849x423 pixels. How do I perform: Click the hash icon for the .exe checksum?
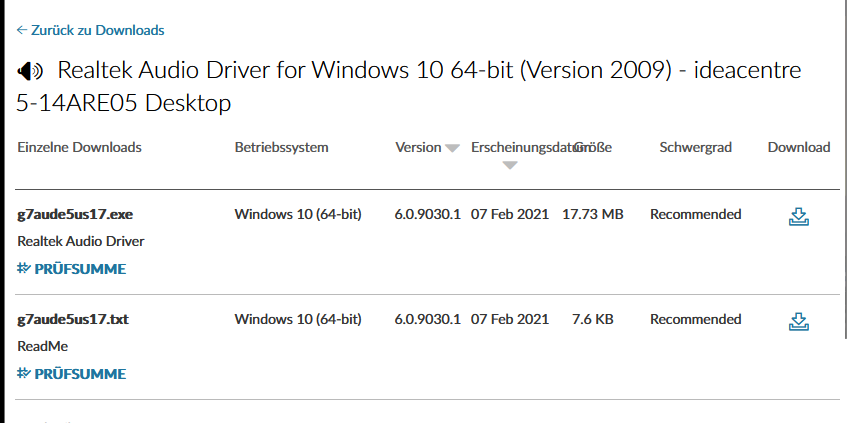coord(24,269)
